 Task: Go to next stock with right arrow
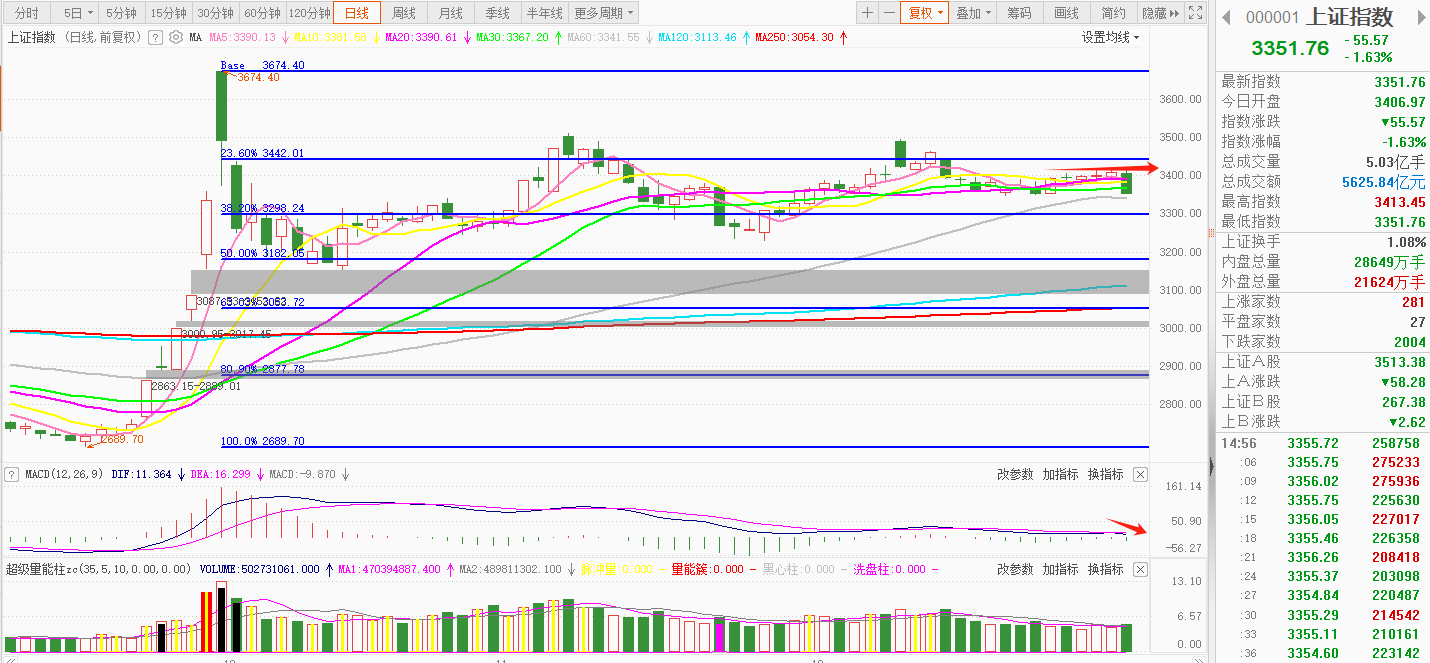pos(1420,18)
